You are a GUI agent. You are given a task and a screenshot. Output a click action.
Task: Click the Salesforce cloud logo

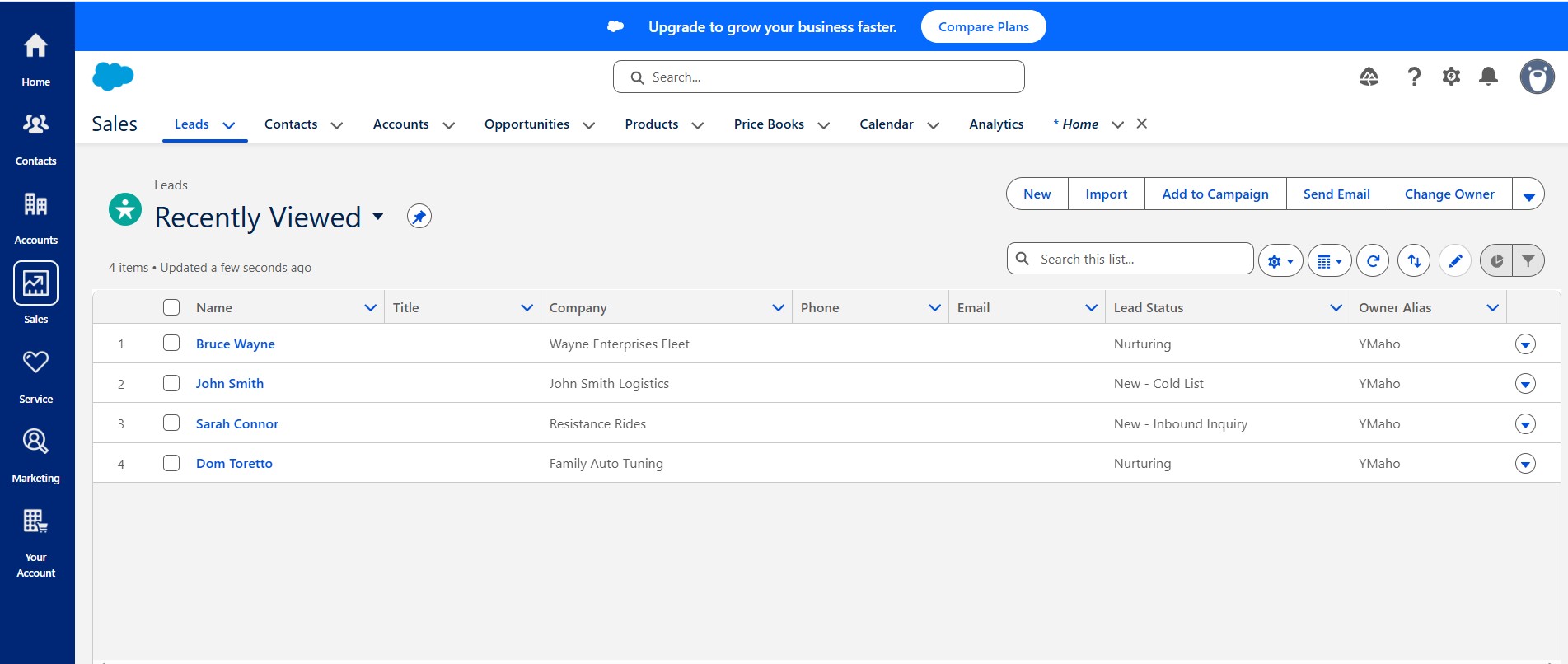[113, 77]
